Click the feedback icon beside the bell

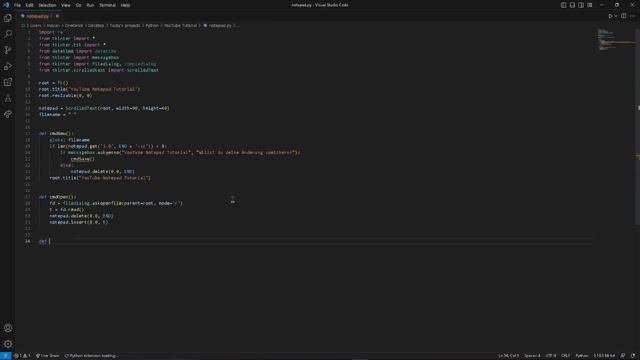[623, 356]
